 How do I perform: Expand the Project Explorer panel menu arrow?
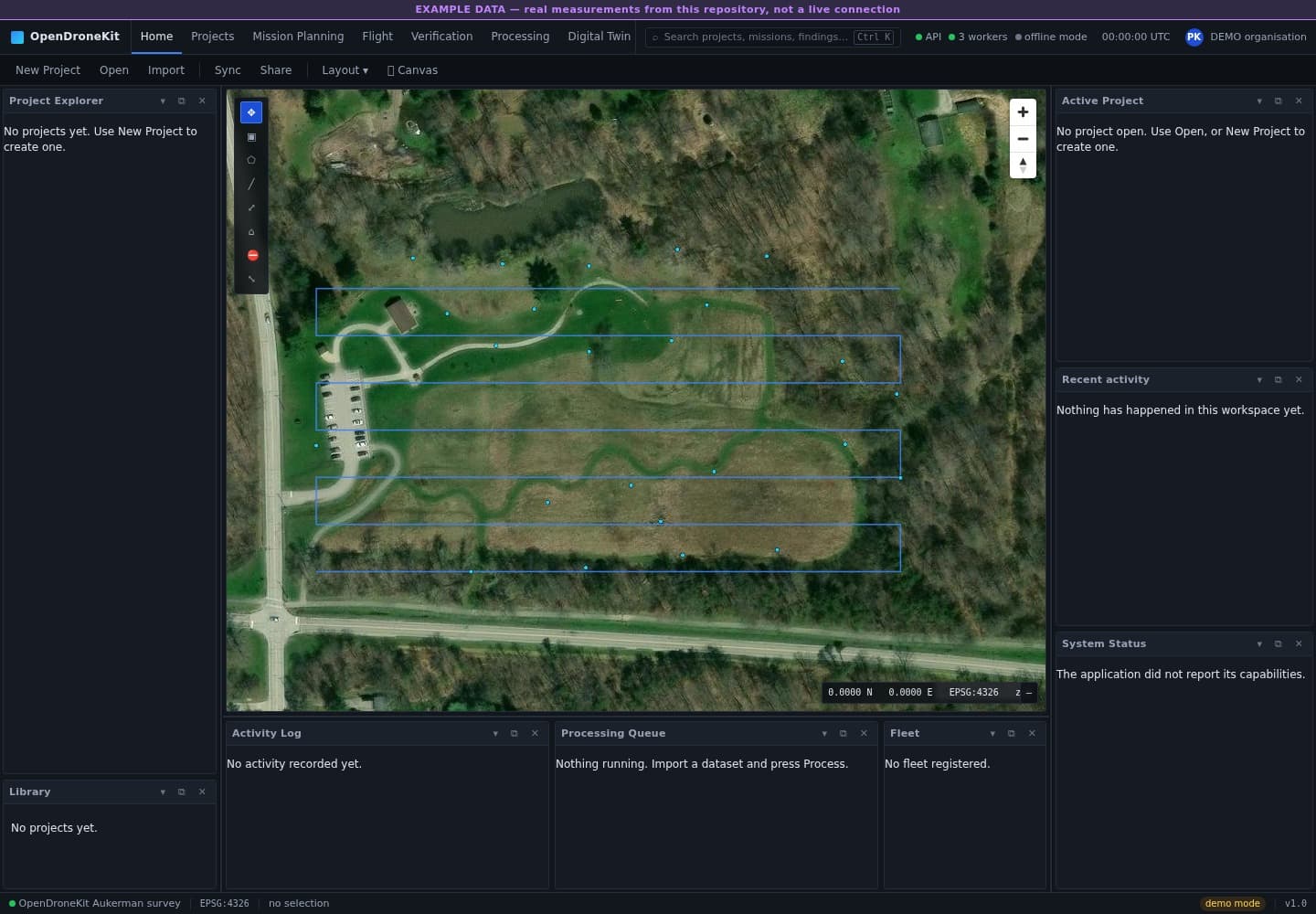[x=163, y=101]
